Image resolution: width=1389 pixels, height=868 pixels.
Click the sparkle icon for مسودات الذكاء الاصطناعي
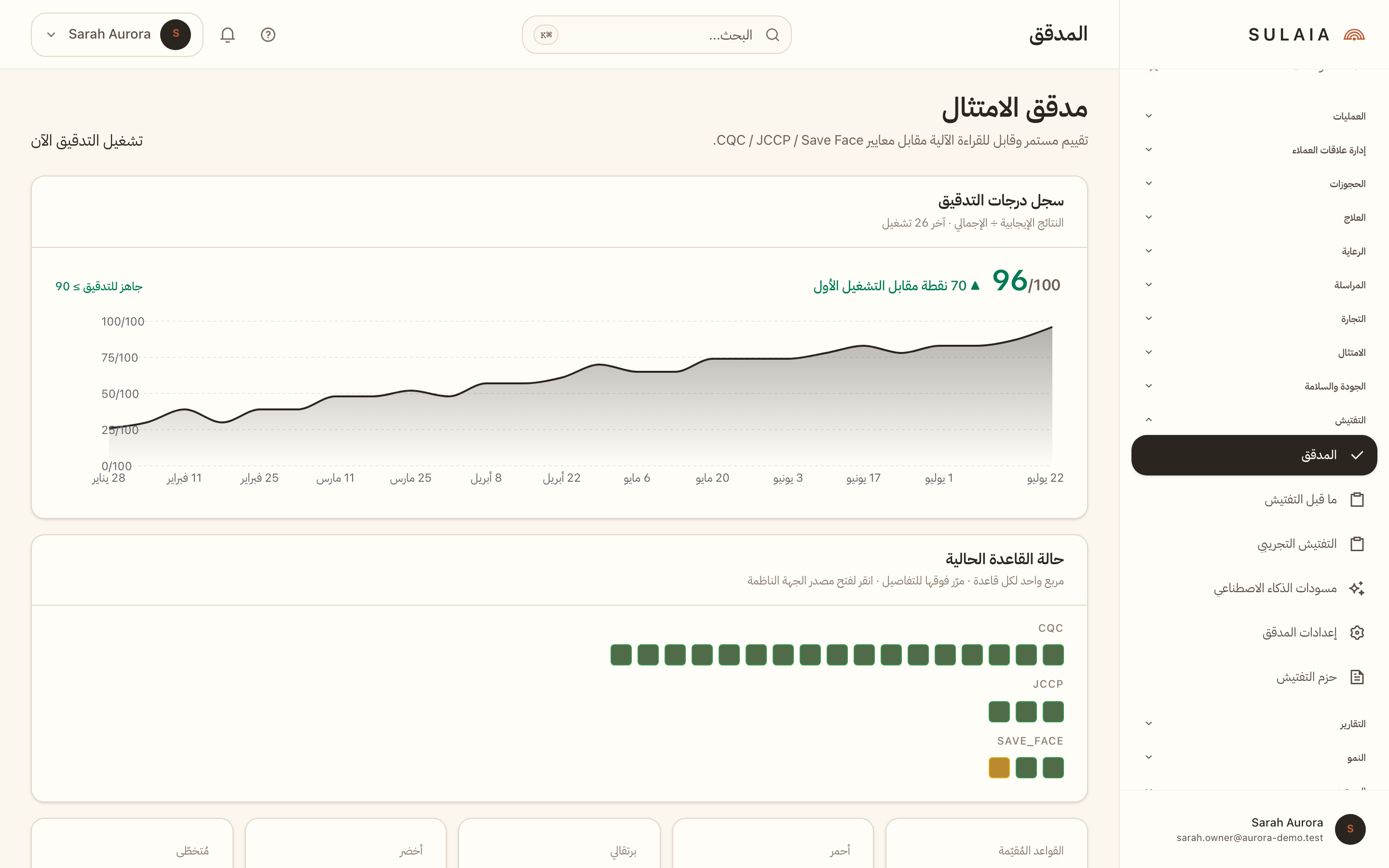pyautogui.click(x=1357, y=588)
